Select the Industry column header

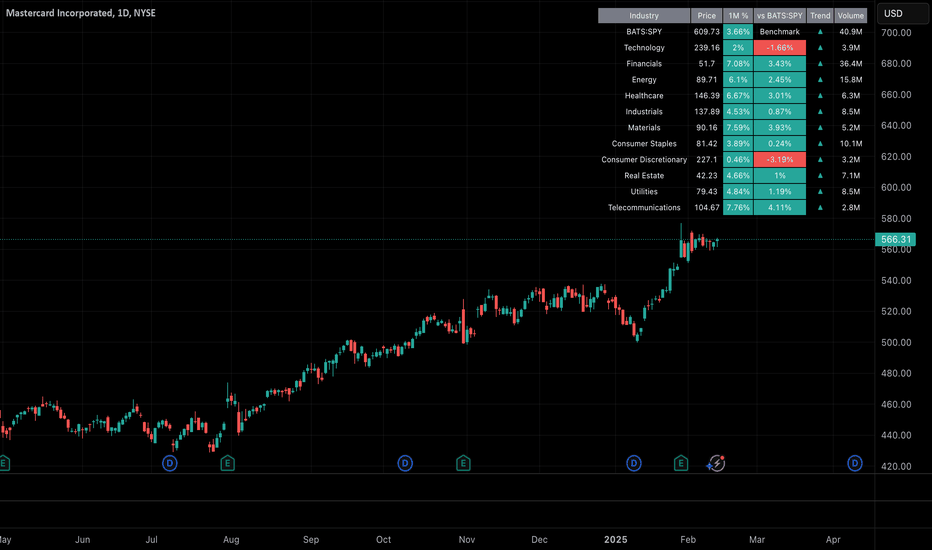point(644,16)
